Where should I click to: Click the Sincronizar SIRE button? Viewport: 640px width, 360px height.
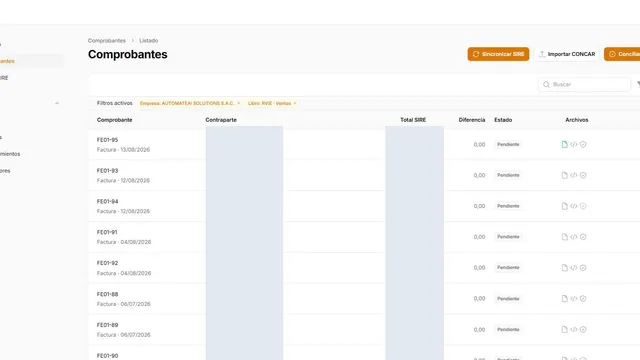click(498, 54)
